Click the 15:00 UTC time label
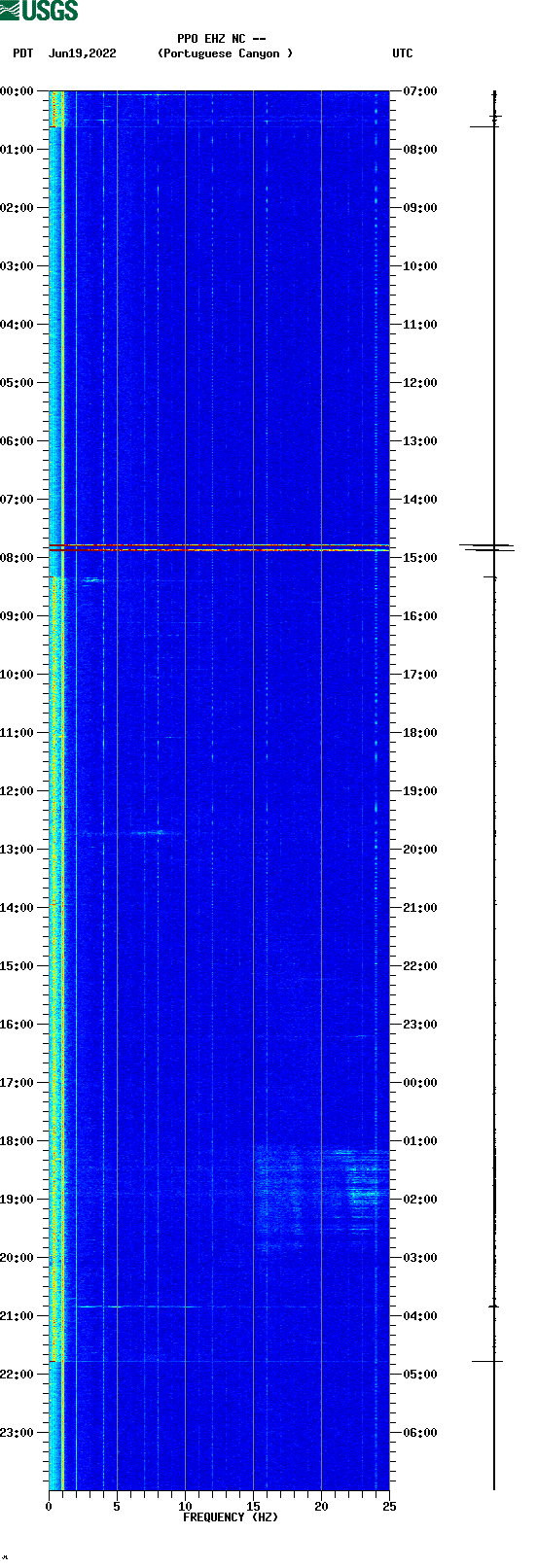This screenshot has height=1568, width=537. coord(420,557)
